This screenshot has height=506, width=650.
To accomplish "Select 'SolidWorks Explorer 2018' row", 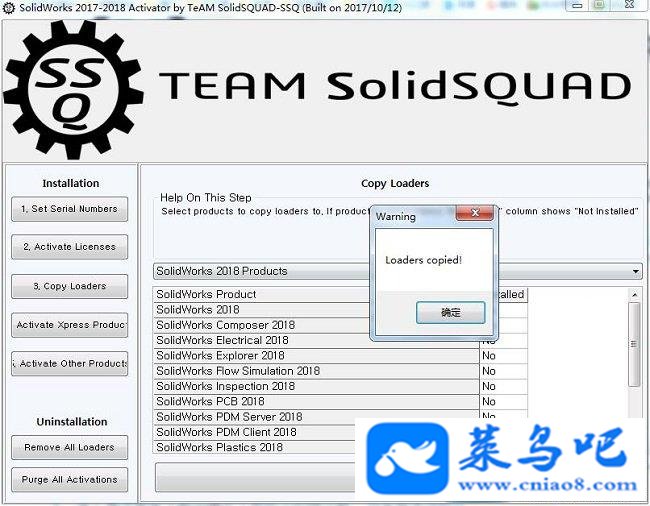I will (317, 356).
